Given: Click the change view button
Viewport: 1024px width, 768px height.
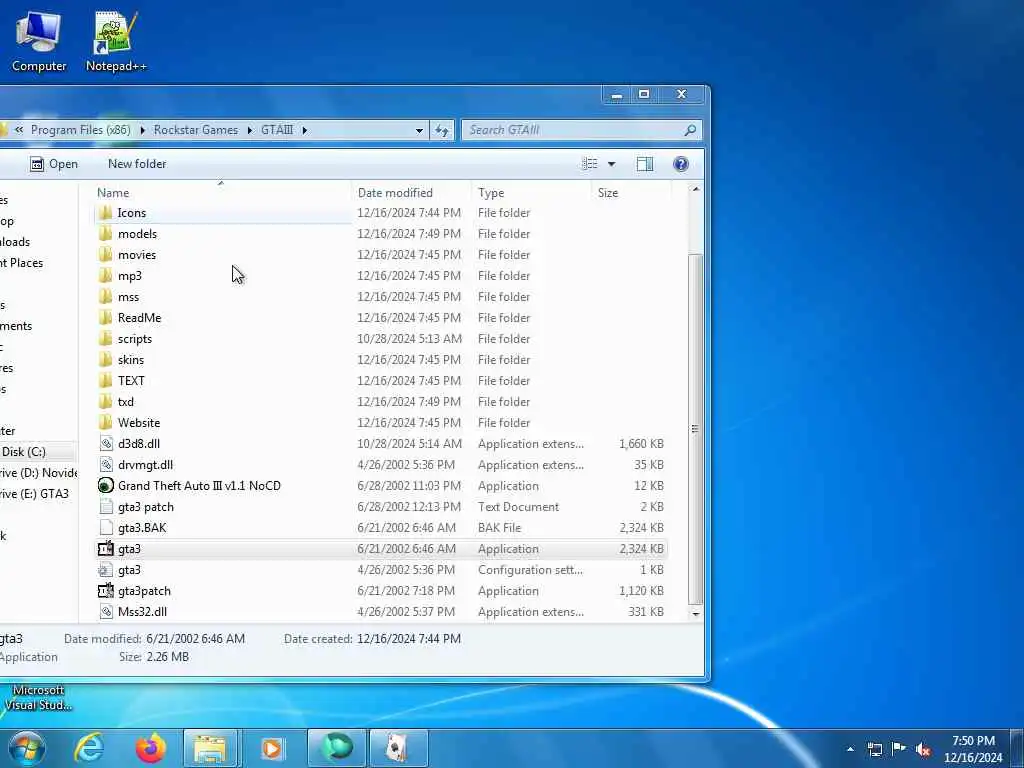Looking at the screenshot, I should click(x=590, y=164).
